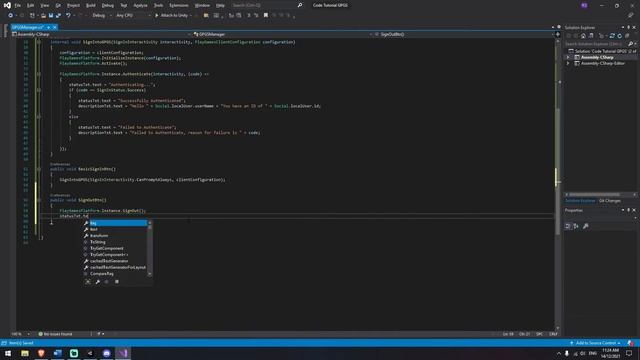Image resolution: width=640 pixels, height=360 pixels.
Task: Open the Analyze menu
Action: click(140, 5)
